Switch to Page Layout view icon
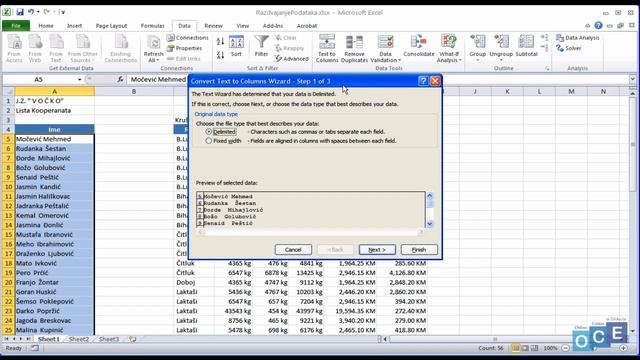The width and height of the screenshot is (640, 360). coord(525,348)
